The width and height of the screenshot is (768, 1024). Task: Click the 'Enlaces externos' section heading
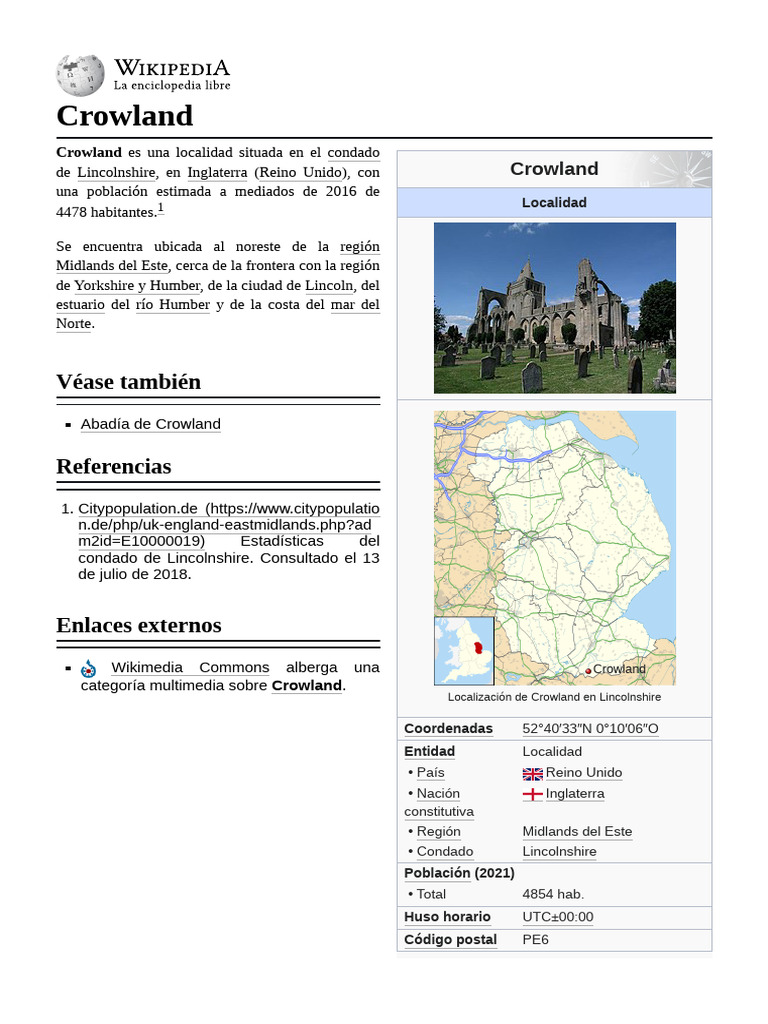point(138,626)
